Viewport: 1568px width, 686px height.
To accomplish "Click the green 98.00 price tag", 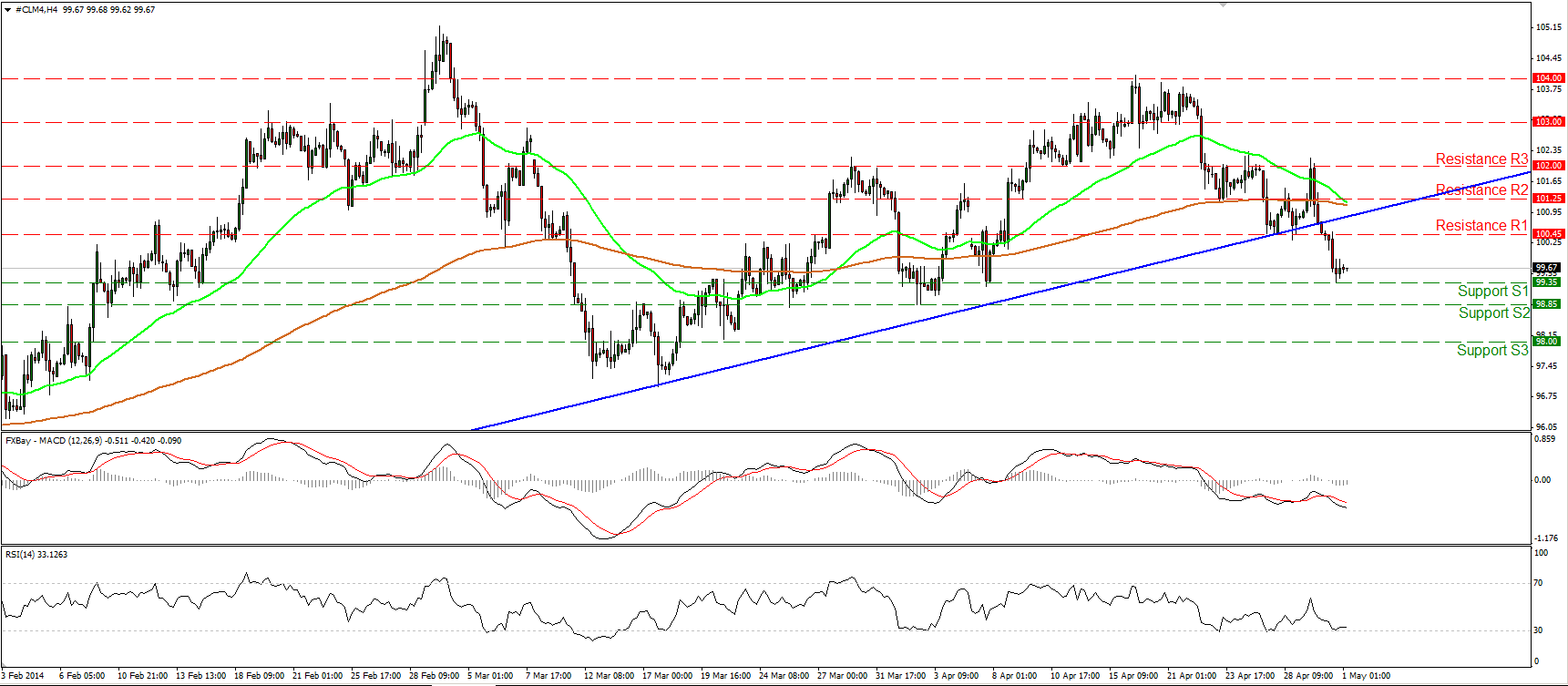I will tap(1547, 342).
